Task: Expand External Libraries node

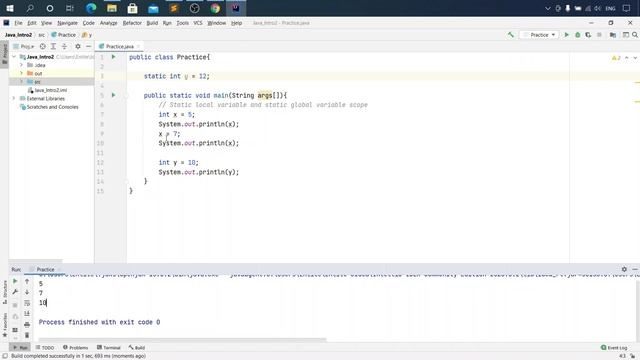Action: (14, 98)
